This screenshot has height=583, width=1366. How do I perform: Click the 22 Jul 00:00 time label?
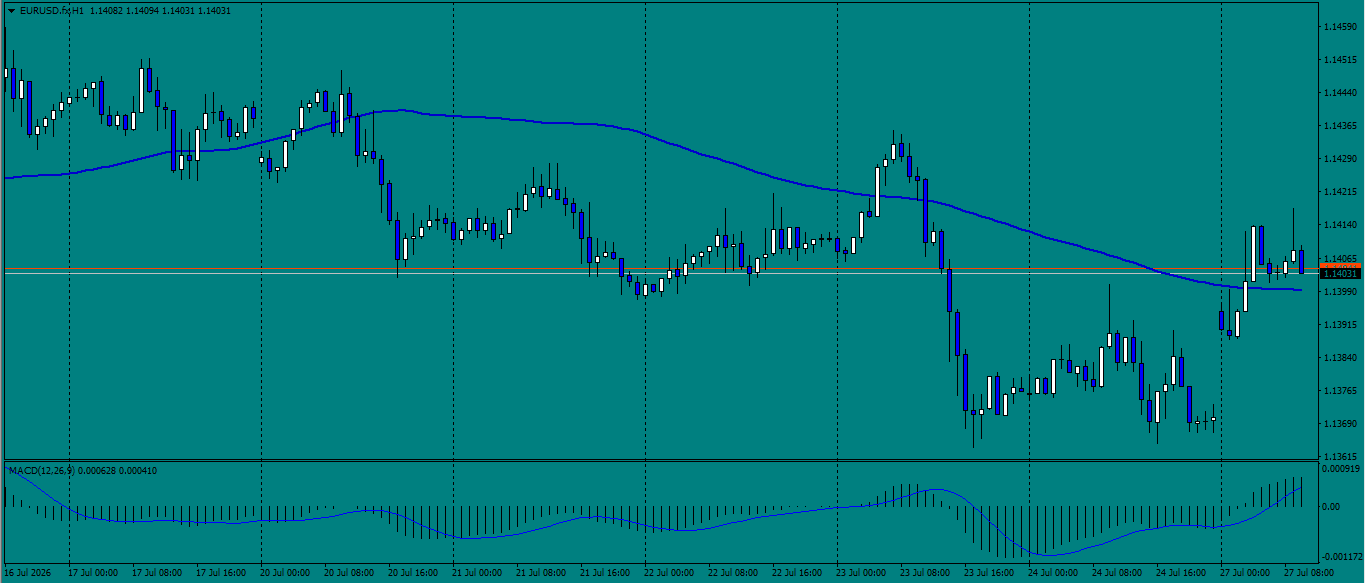pyautogui.click(x=669, y=574)
